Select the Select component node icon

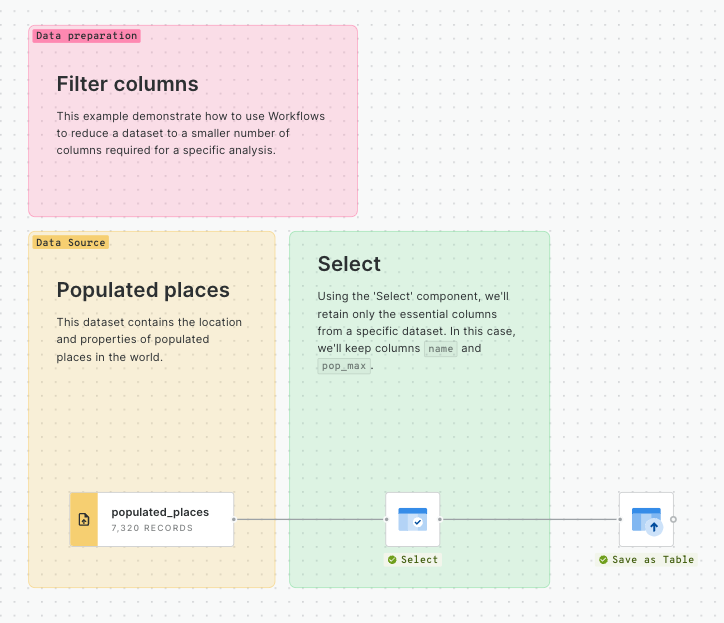point(412,519)
